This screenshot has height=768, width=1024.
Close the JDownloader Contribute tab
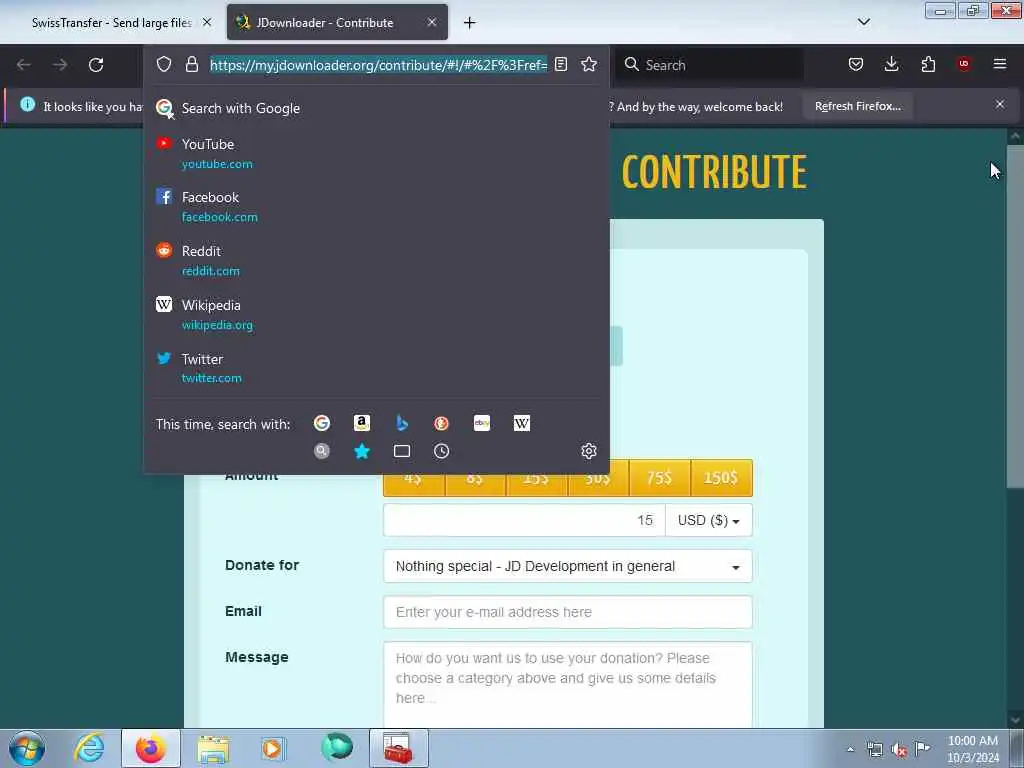click(432, 22)
